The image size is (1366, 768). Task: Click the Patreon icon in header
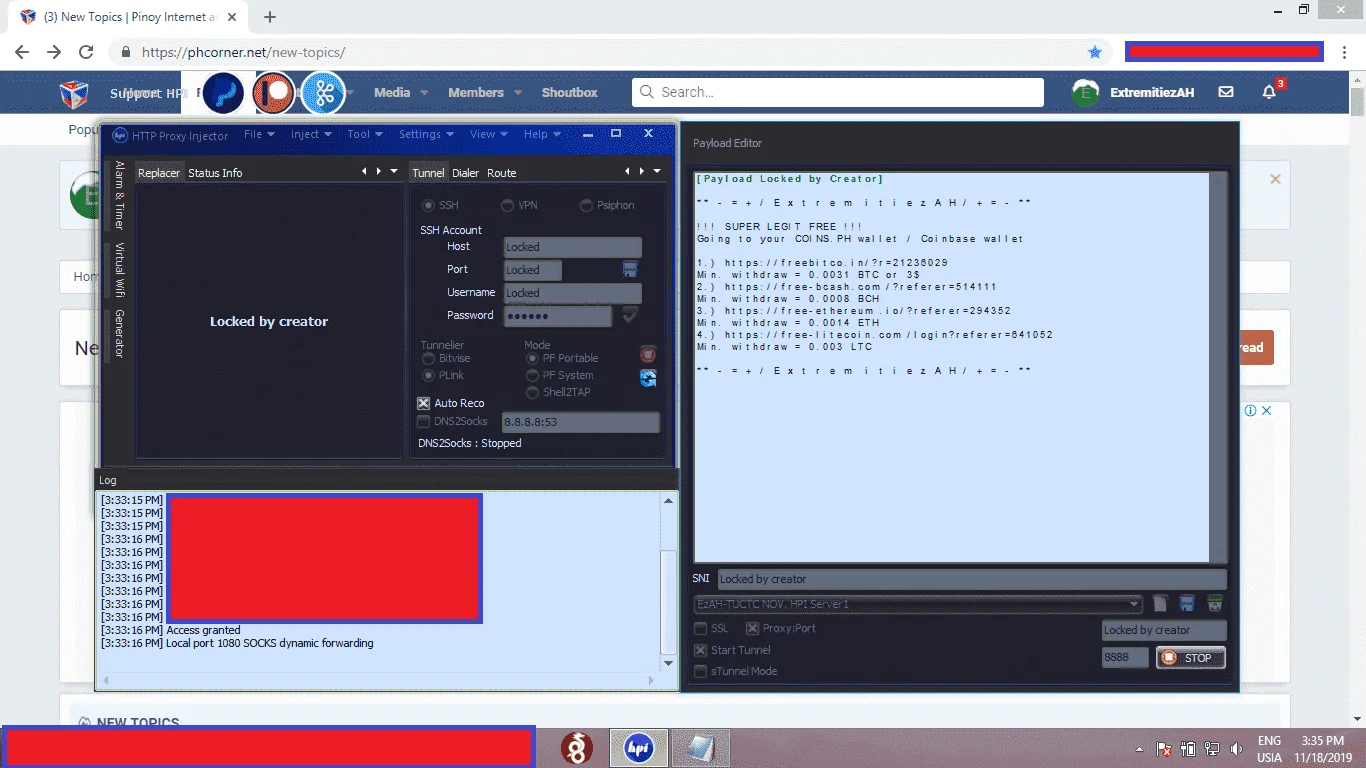tap(273, 93)
